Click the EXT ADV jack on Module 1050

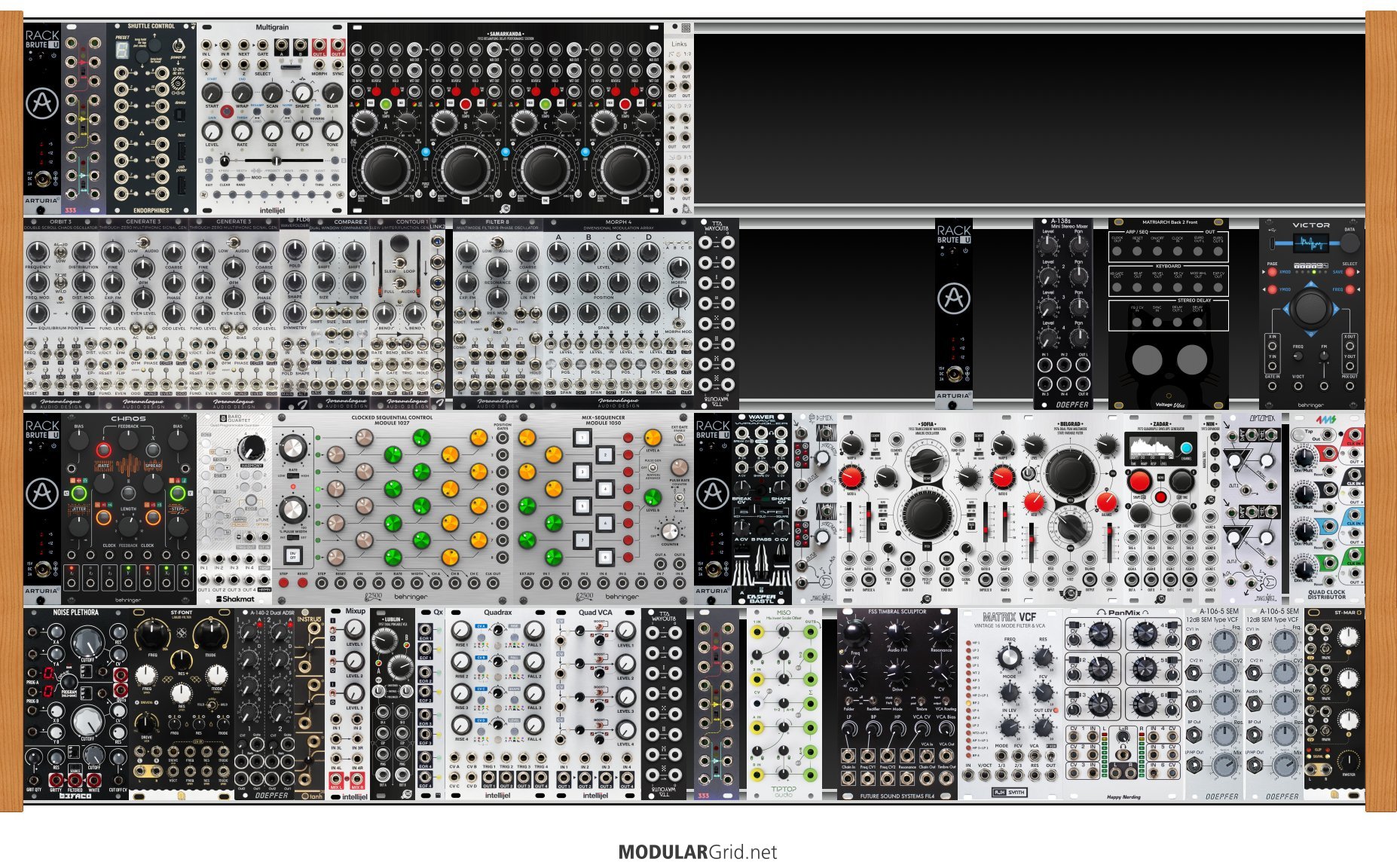coord(527,583)
